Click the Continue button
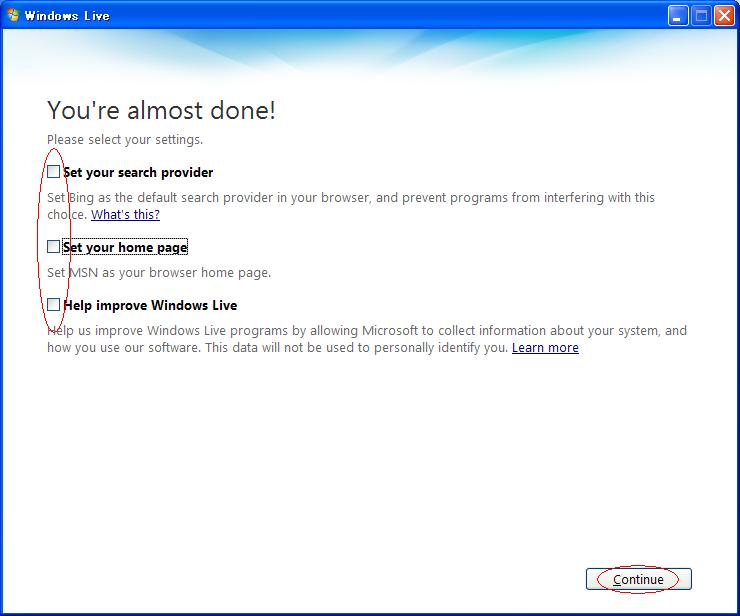This screenshot has width=740, height=616. coord(639,579)
